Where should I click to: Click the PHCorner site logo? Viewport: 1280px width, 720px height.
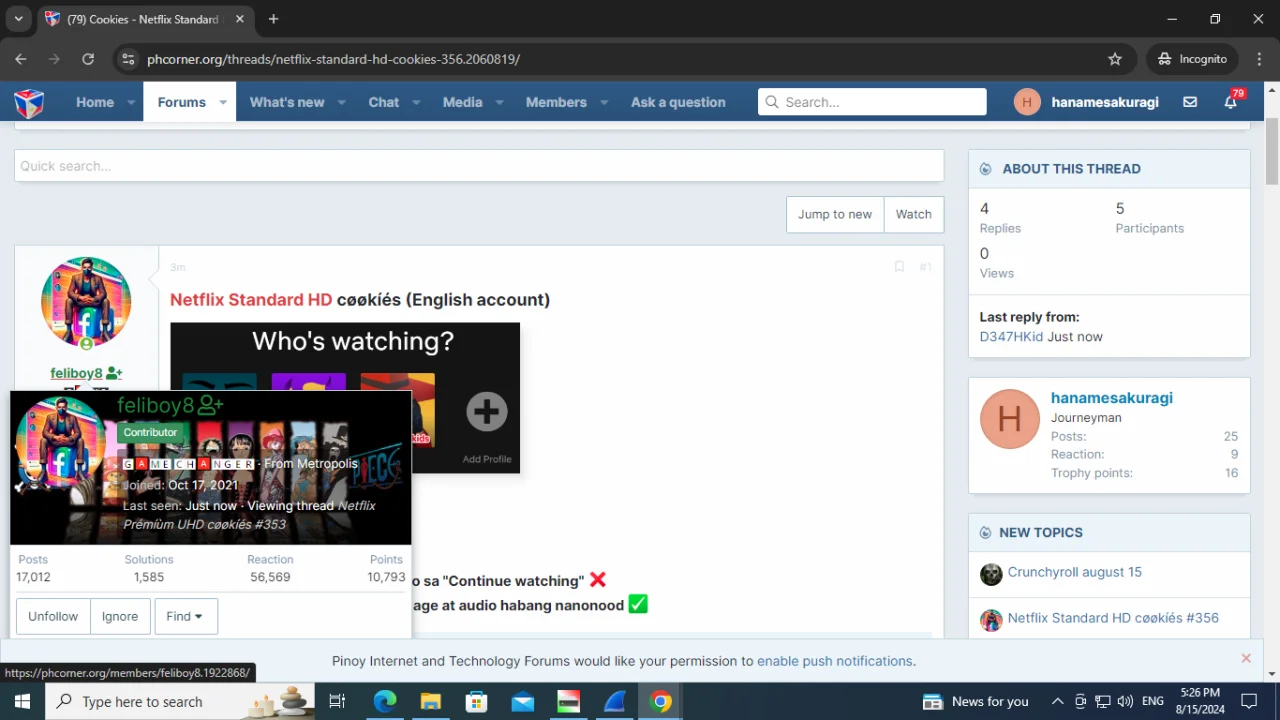click(29, 102)
